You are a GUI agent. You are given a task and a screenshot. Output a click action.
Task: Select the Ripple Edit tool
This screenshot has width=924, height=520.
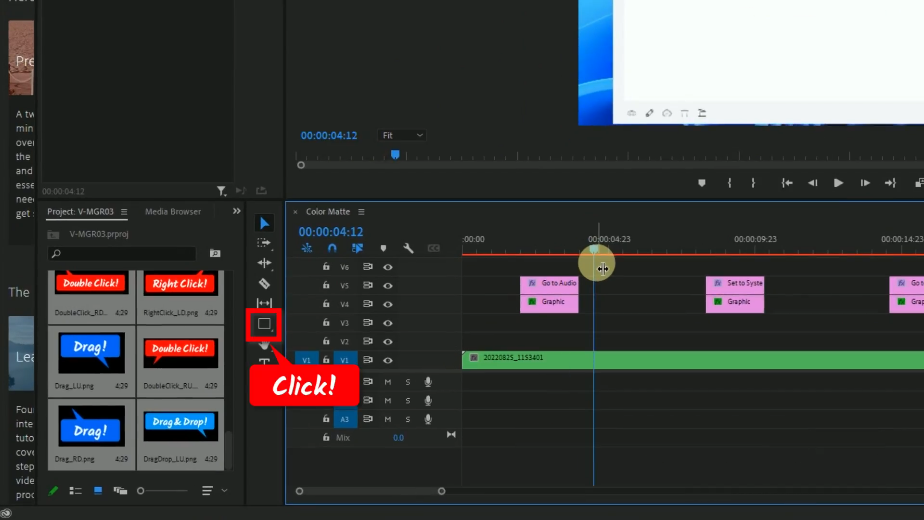point(264,263)
